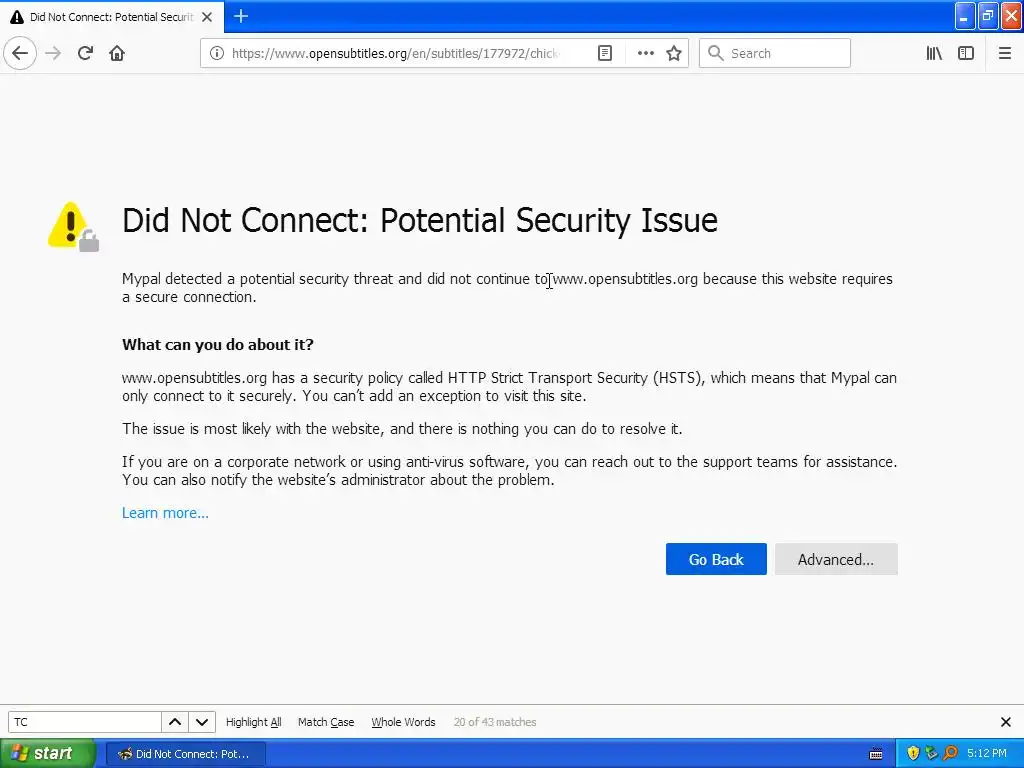Open a new tab with plus button
This screenshot has width=1024, height=768.
pyautogui.click(x=241, y=16)
